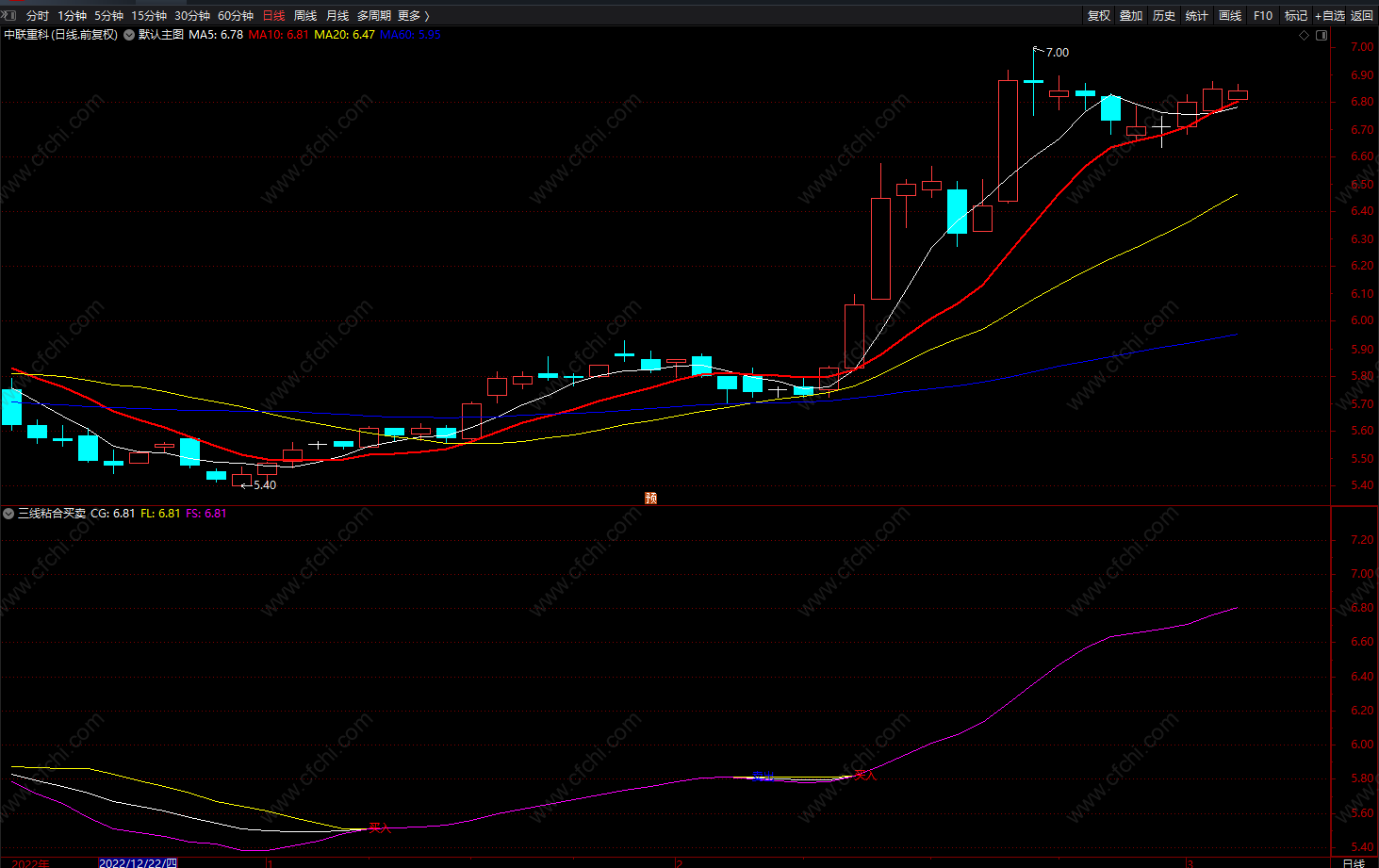This screenshot has height=868, width=1379.
Task: Click the CG: 6.81 value
Action: click(113, 514)
